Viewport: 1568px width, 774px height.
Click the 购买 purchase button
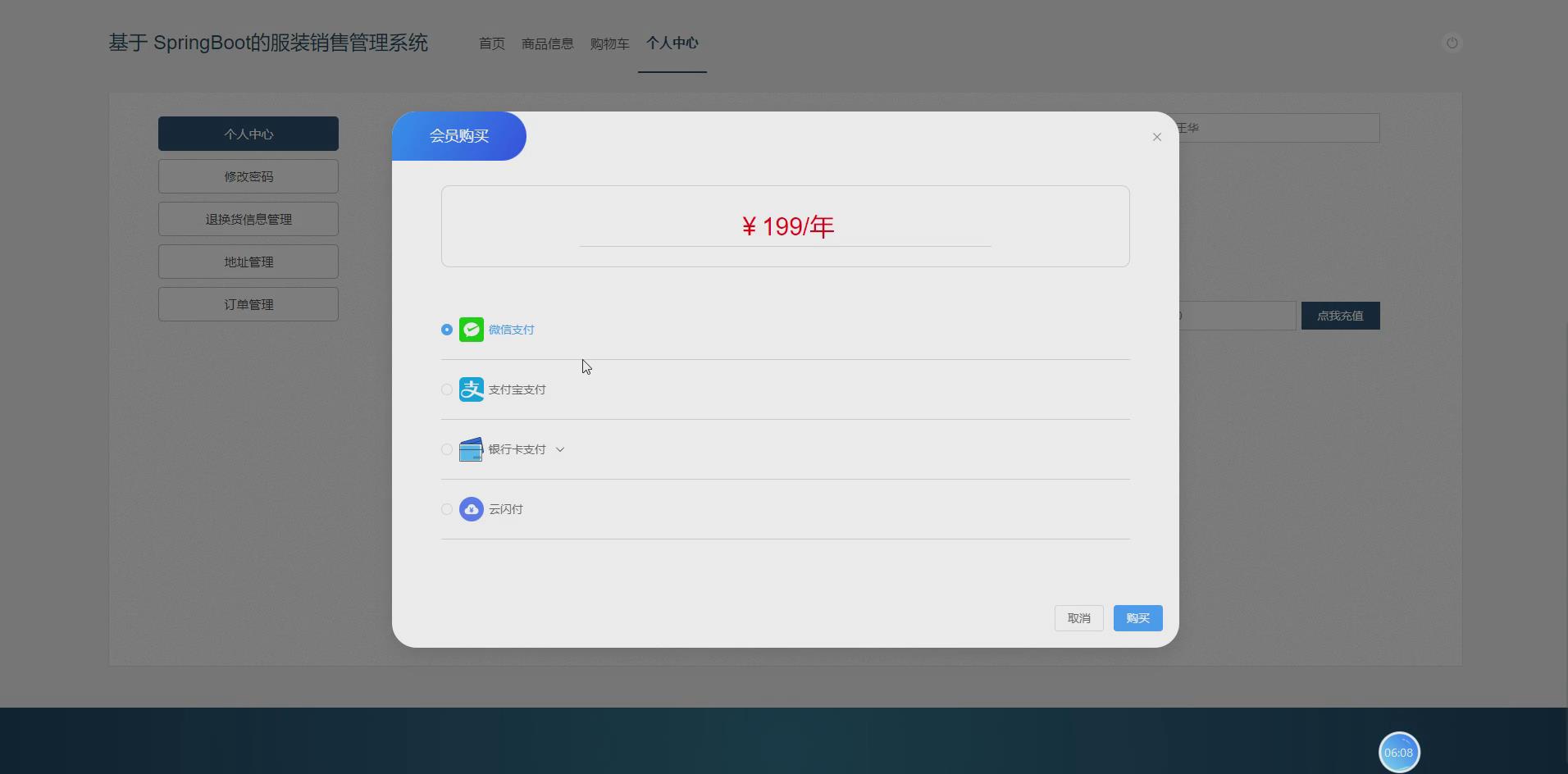click(x=1137, y=618)
